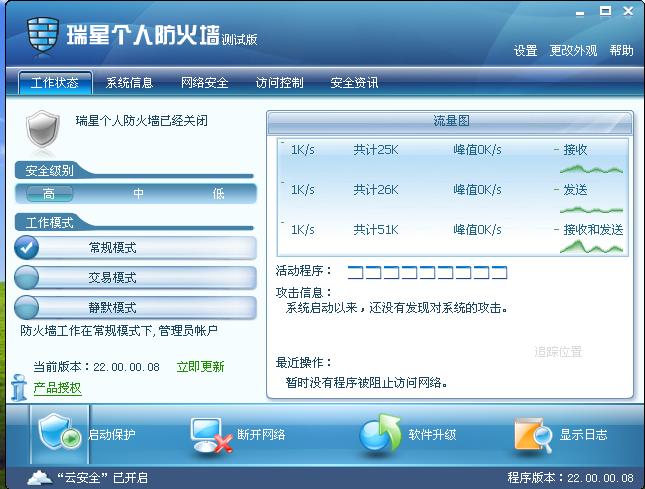Screen dimensions: 645x489
Task: Open the 网络安全 tab
Action: coord(204,83)
